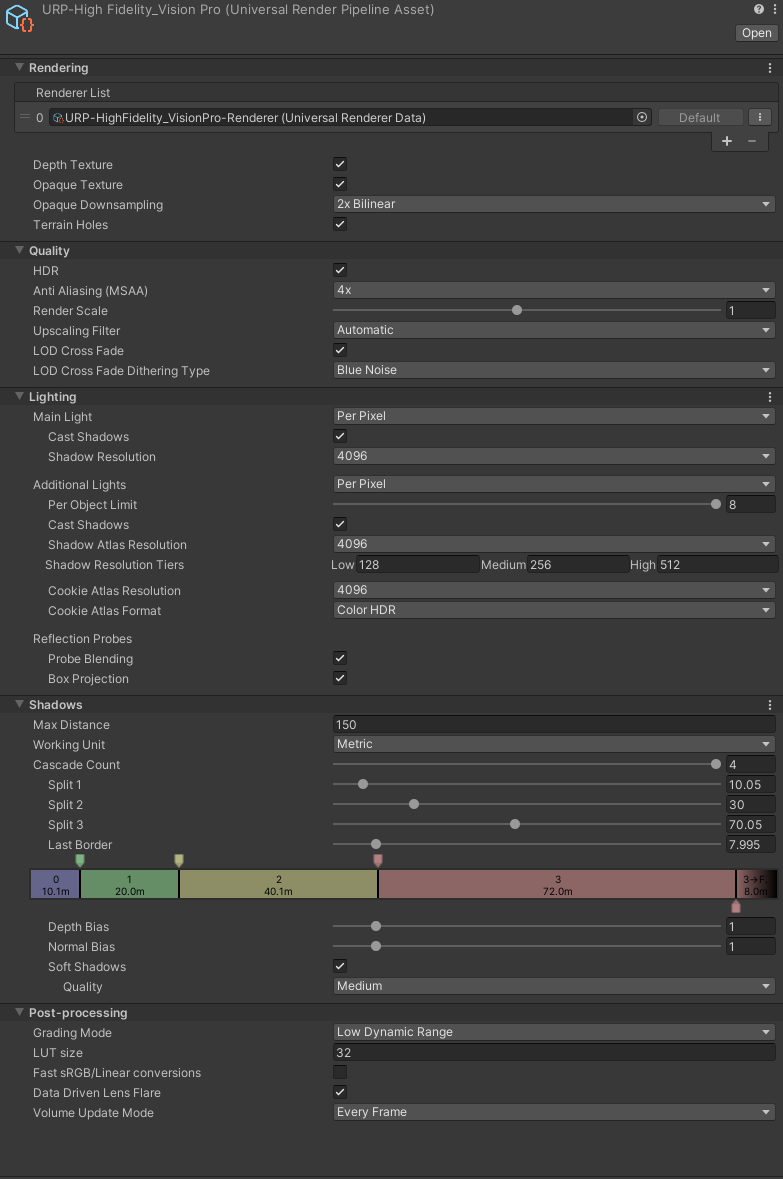Viewport: 783px width, 1179px height.
Task: Uncheck Soft Shadows
Action: 340,966
